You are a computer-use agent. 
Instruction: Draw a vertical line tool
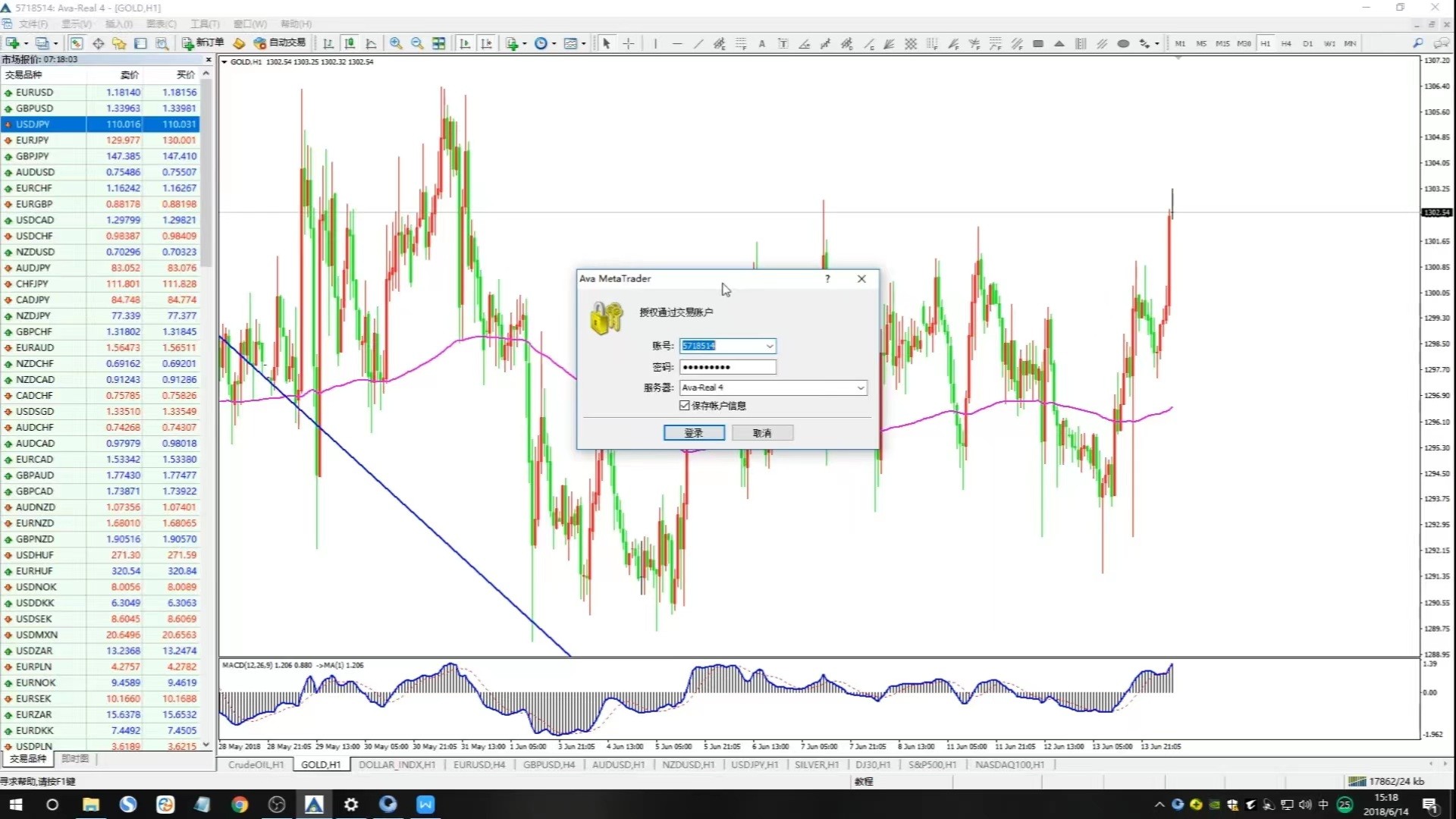pos(655,43)
